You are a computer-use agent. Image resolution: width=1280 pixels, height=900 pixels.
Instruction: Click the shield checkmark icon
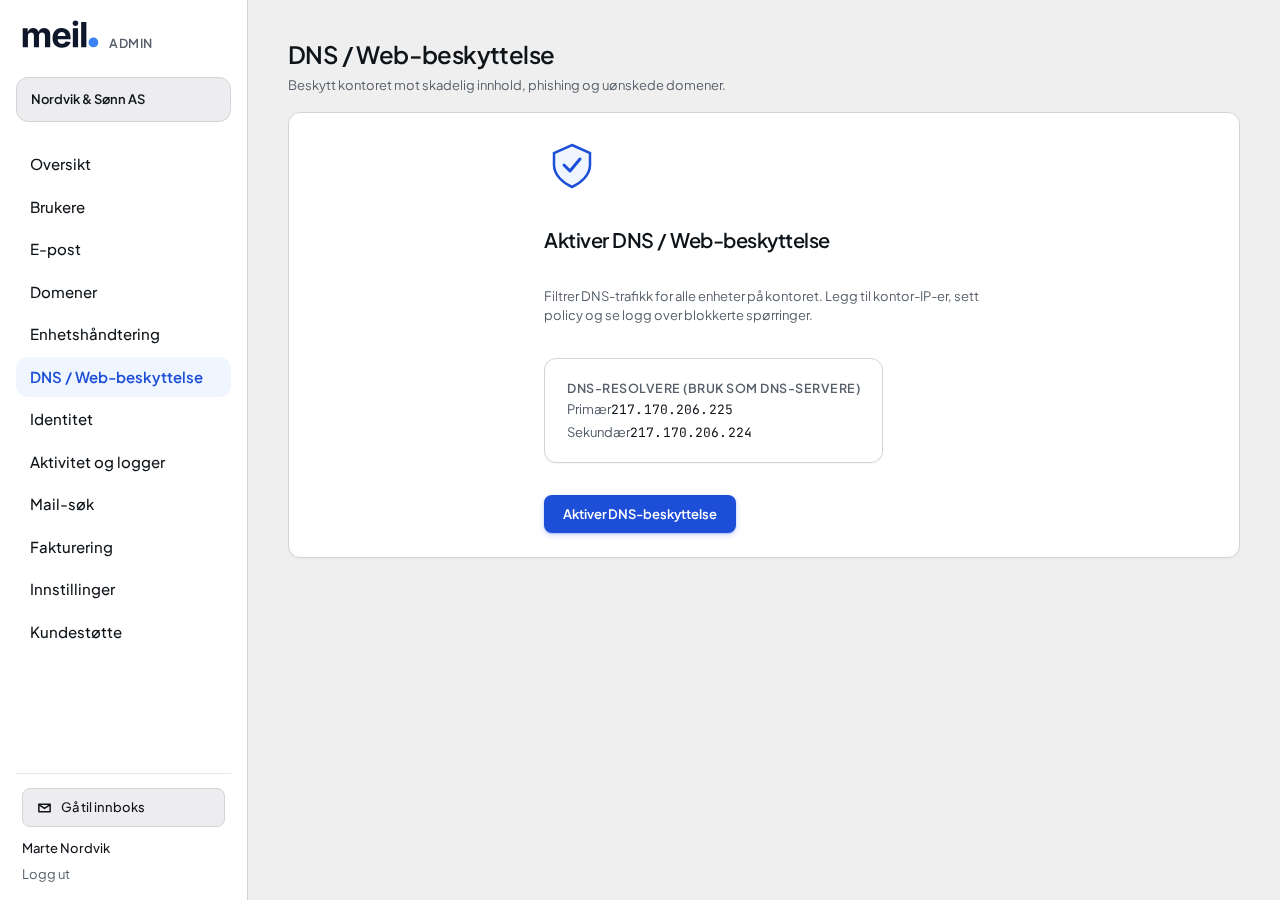pos(572,166)
